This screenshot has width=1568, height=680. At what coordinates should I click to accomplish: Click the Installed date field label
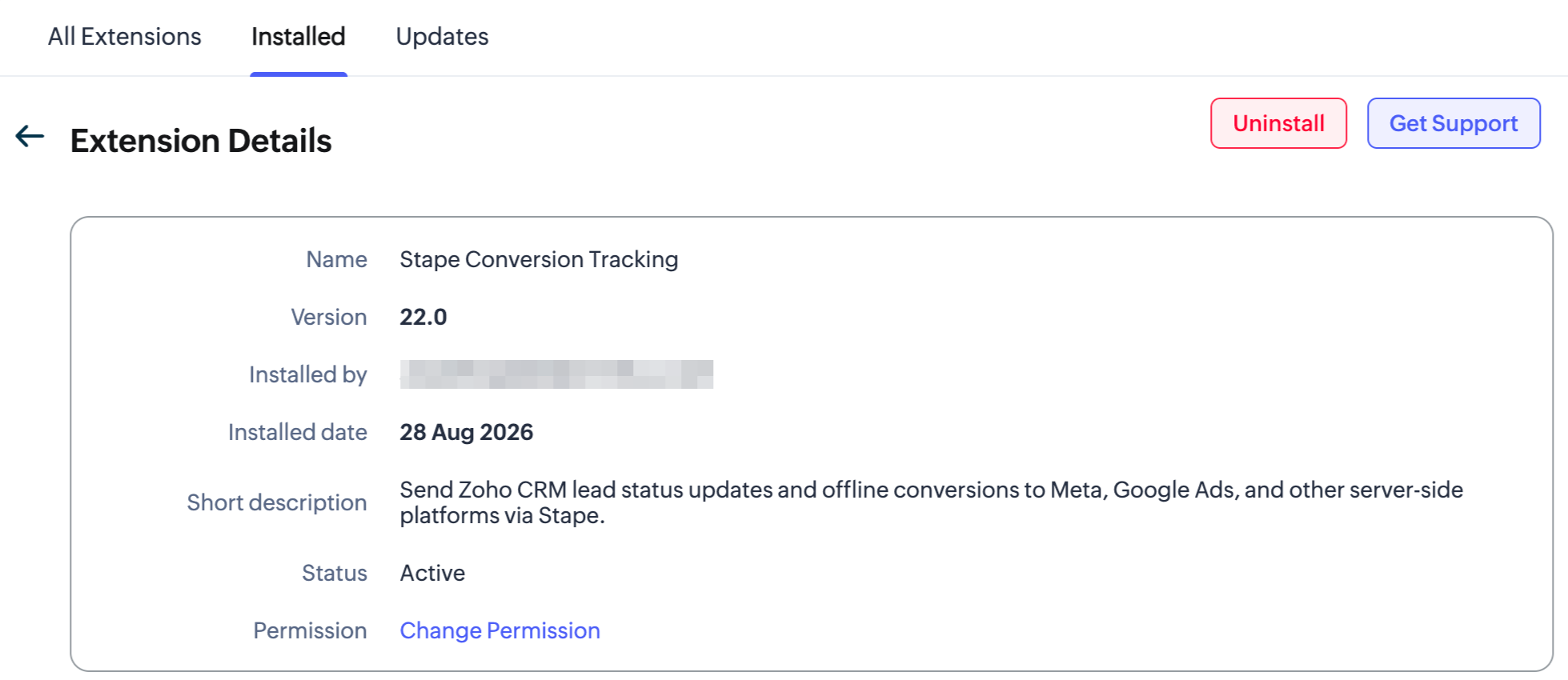point(298,432)
